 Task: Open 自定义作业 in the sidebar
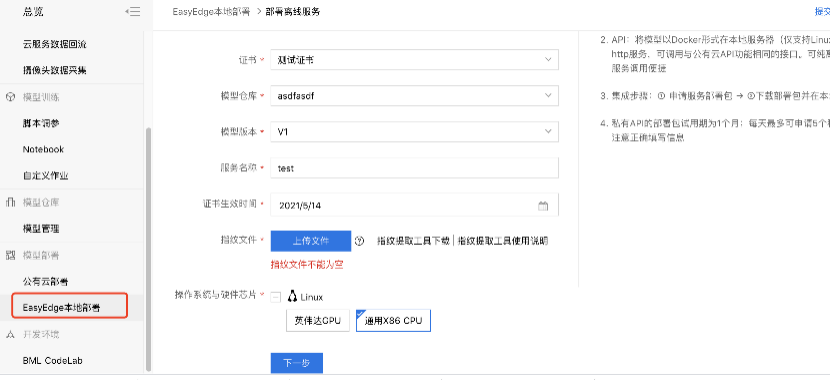46,176
